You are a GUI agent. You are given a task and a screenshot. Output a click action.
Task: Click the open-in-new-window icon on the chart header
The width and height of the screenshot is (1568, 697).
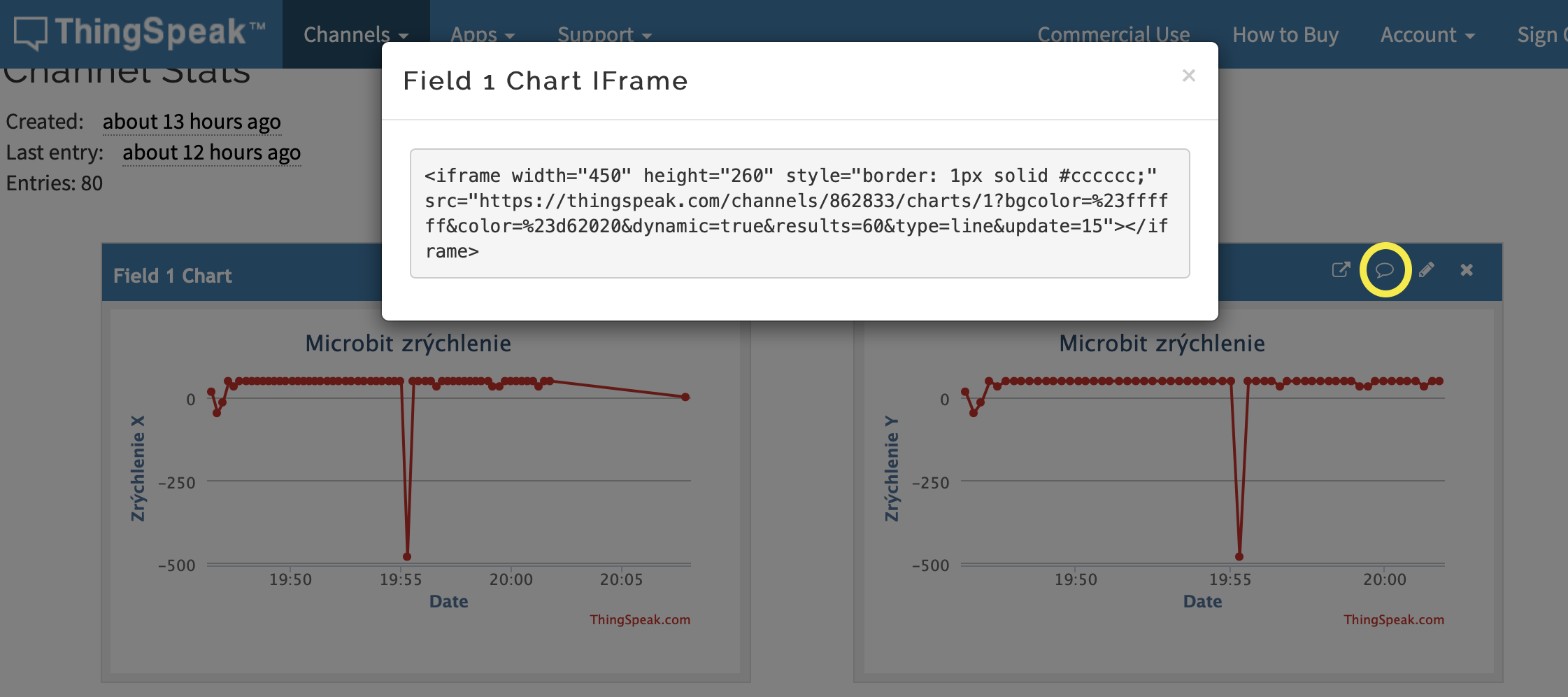1340,270
